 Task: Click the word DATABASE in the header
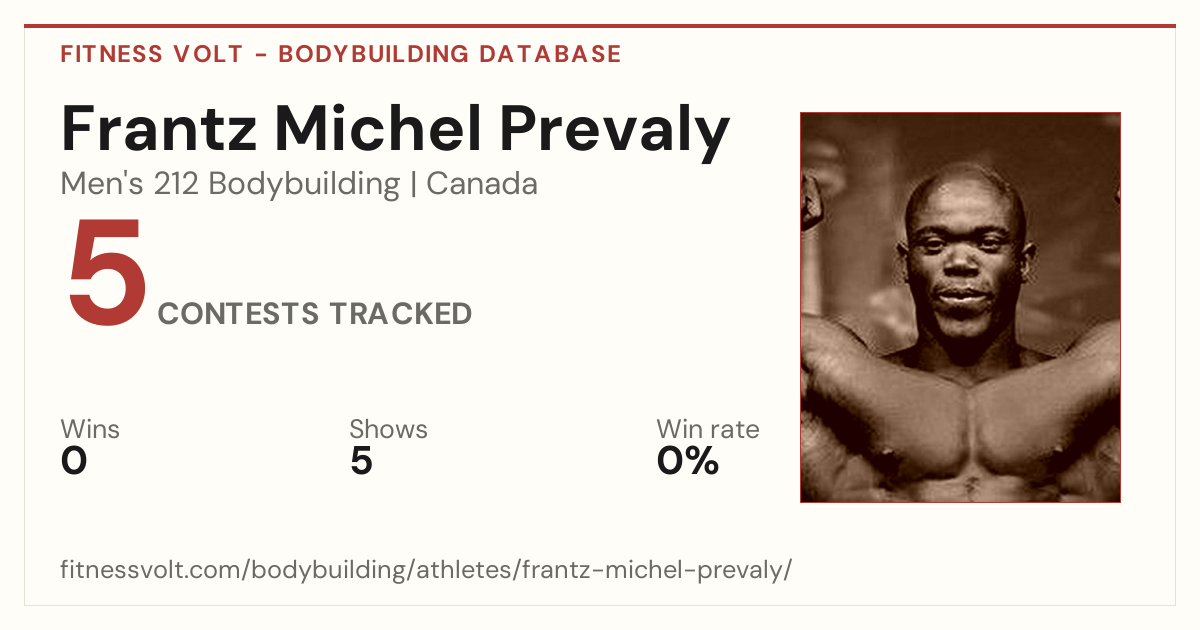click(550, 54)
